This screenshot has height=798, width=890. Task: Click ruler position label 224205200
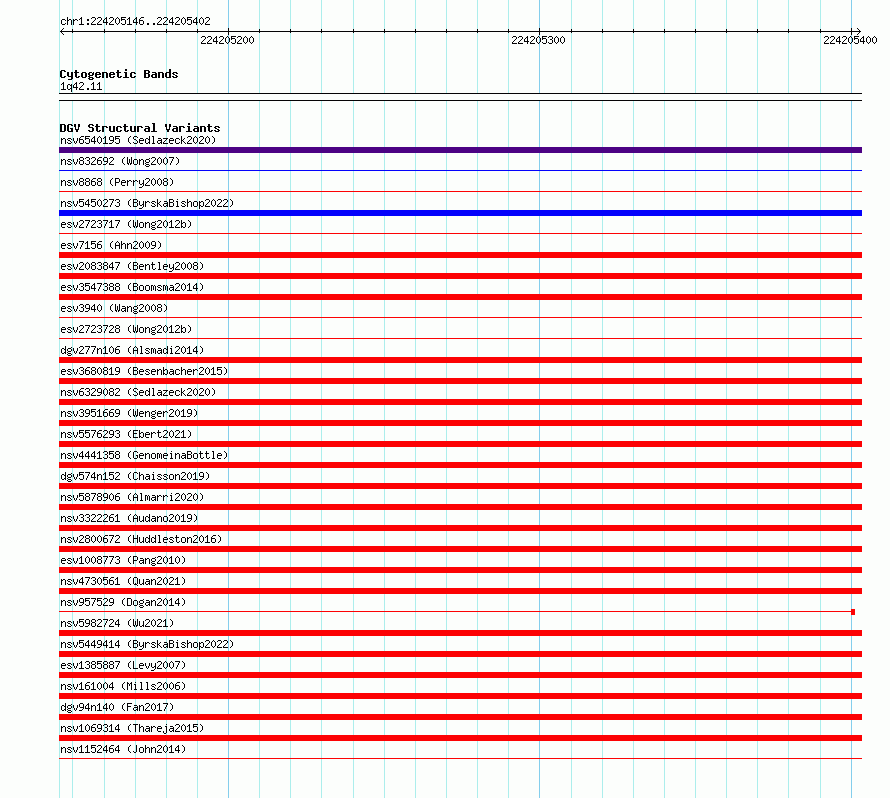(x=227, y=40)
